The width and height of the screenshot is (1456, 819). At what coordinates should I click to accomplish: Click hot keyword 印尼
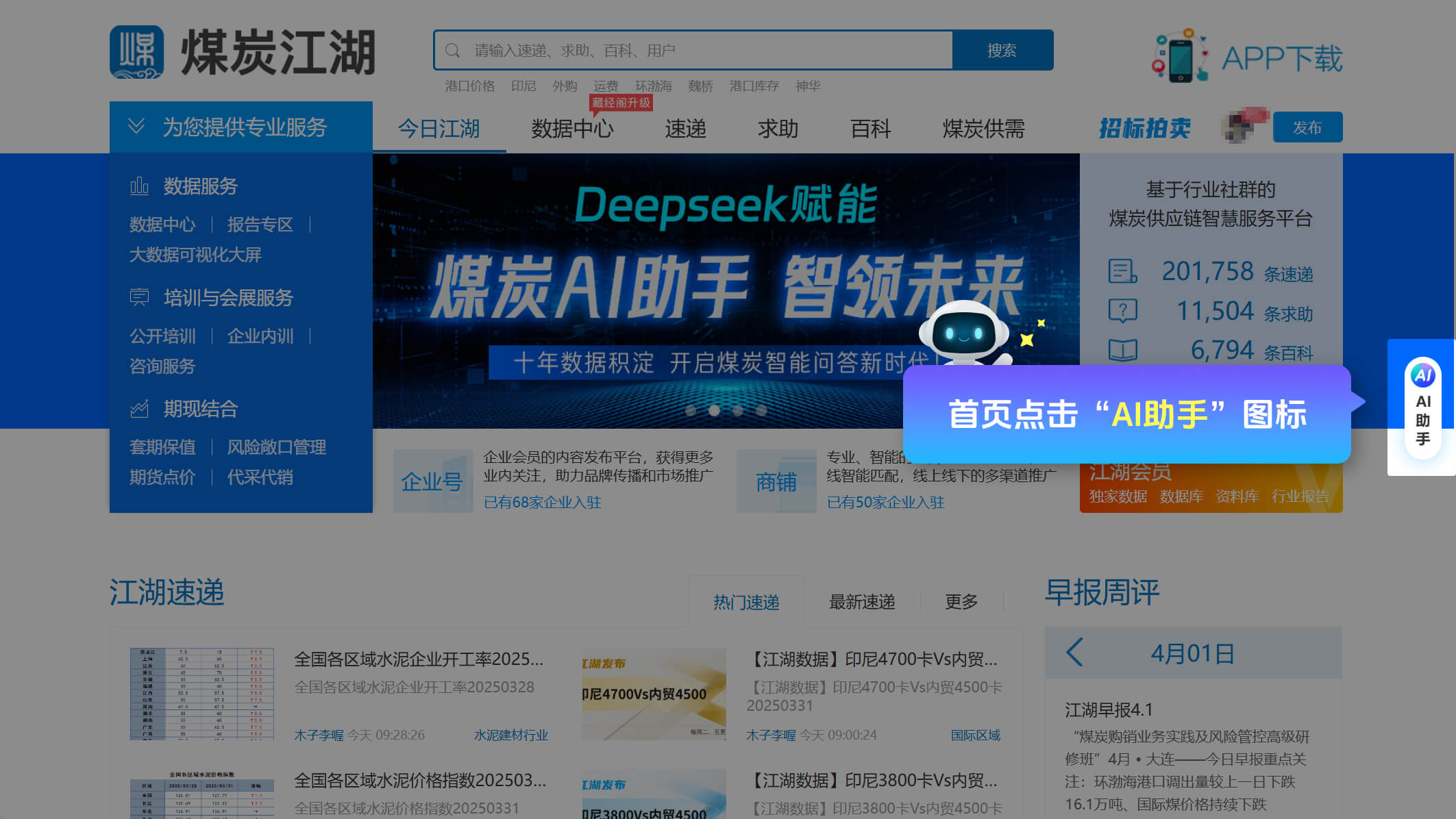click(523, 86)
